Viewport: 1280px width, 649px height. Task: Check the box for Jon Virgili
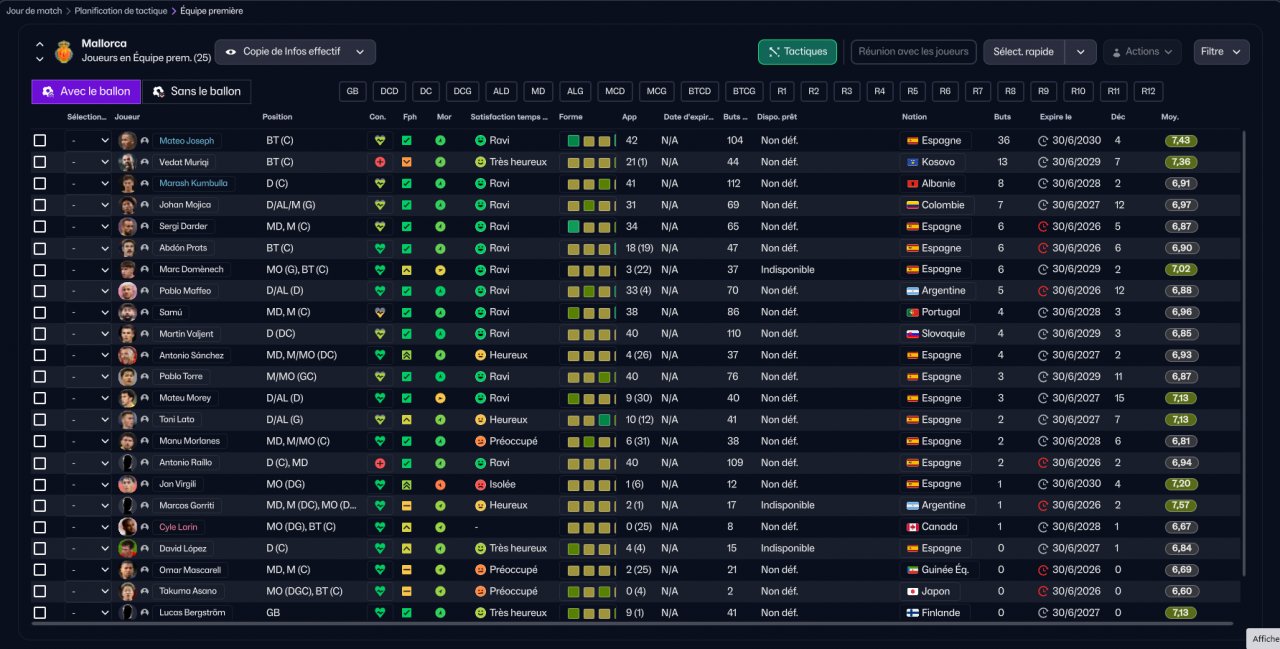click(x=40, y=484)
